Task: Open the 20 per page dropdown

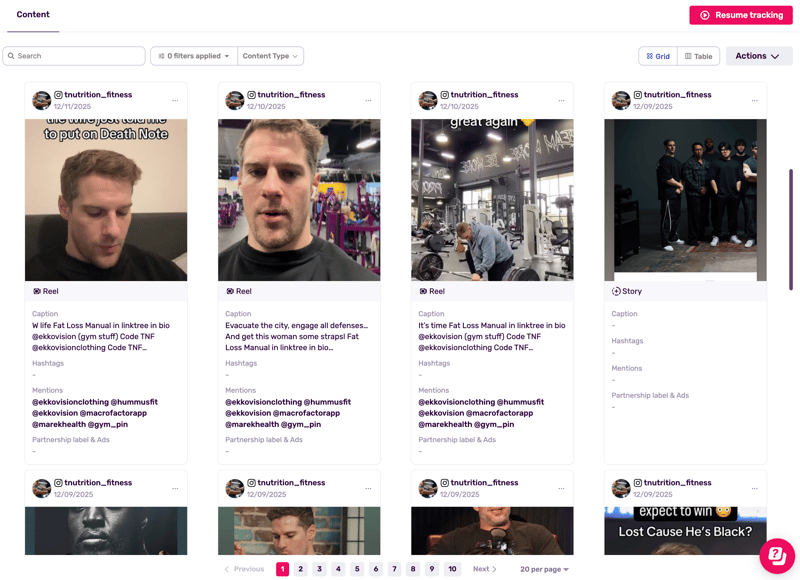Action: 544,569
